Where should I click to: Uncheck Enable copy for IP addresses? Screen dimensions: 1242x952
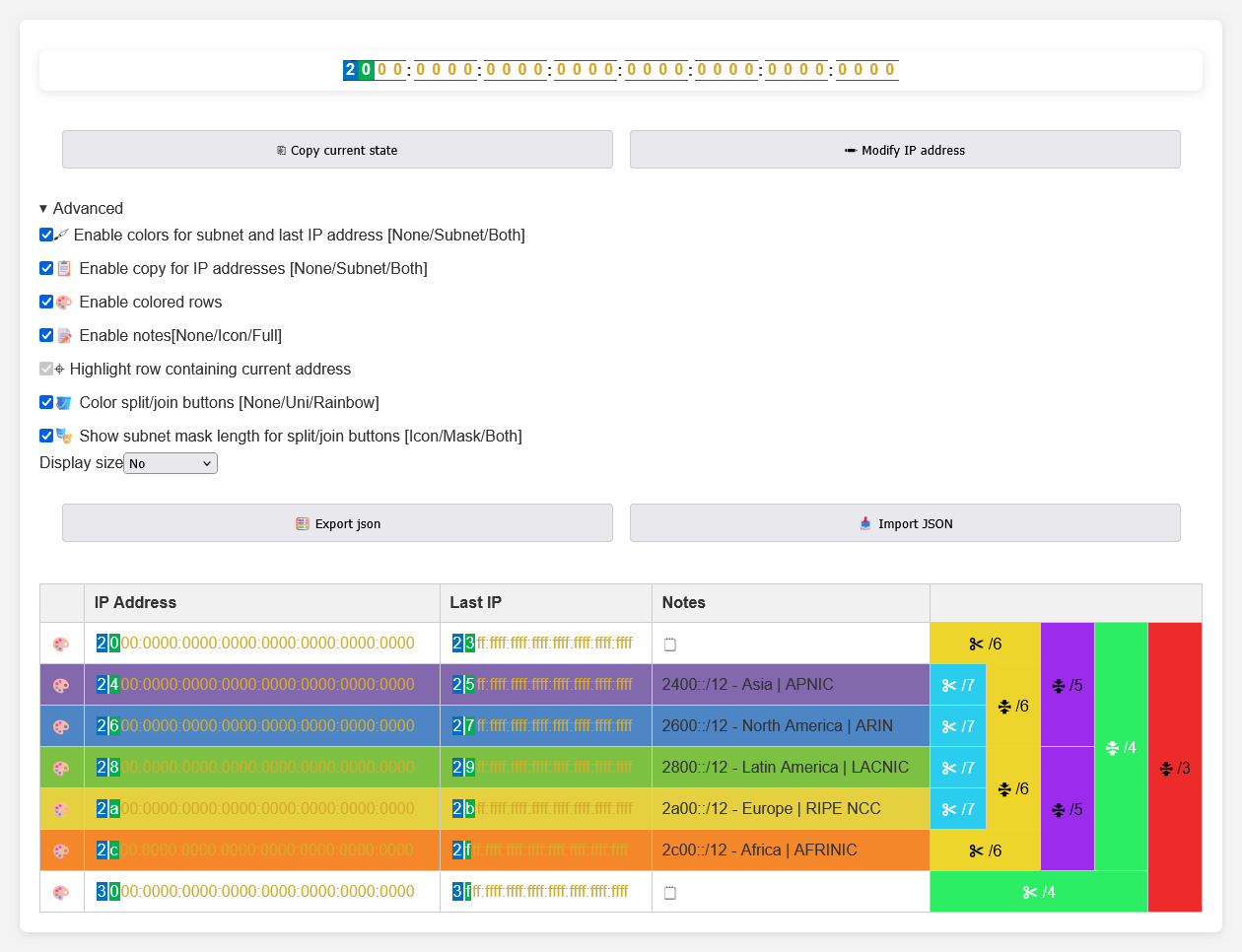point(46,268)
